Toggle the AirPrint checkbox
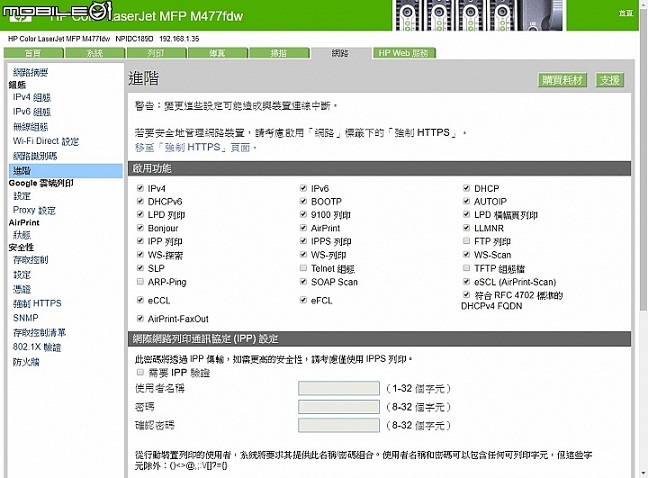The image size is (648, 478). coord(303,228)
